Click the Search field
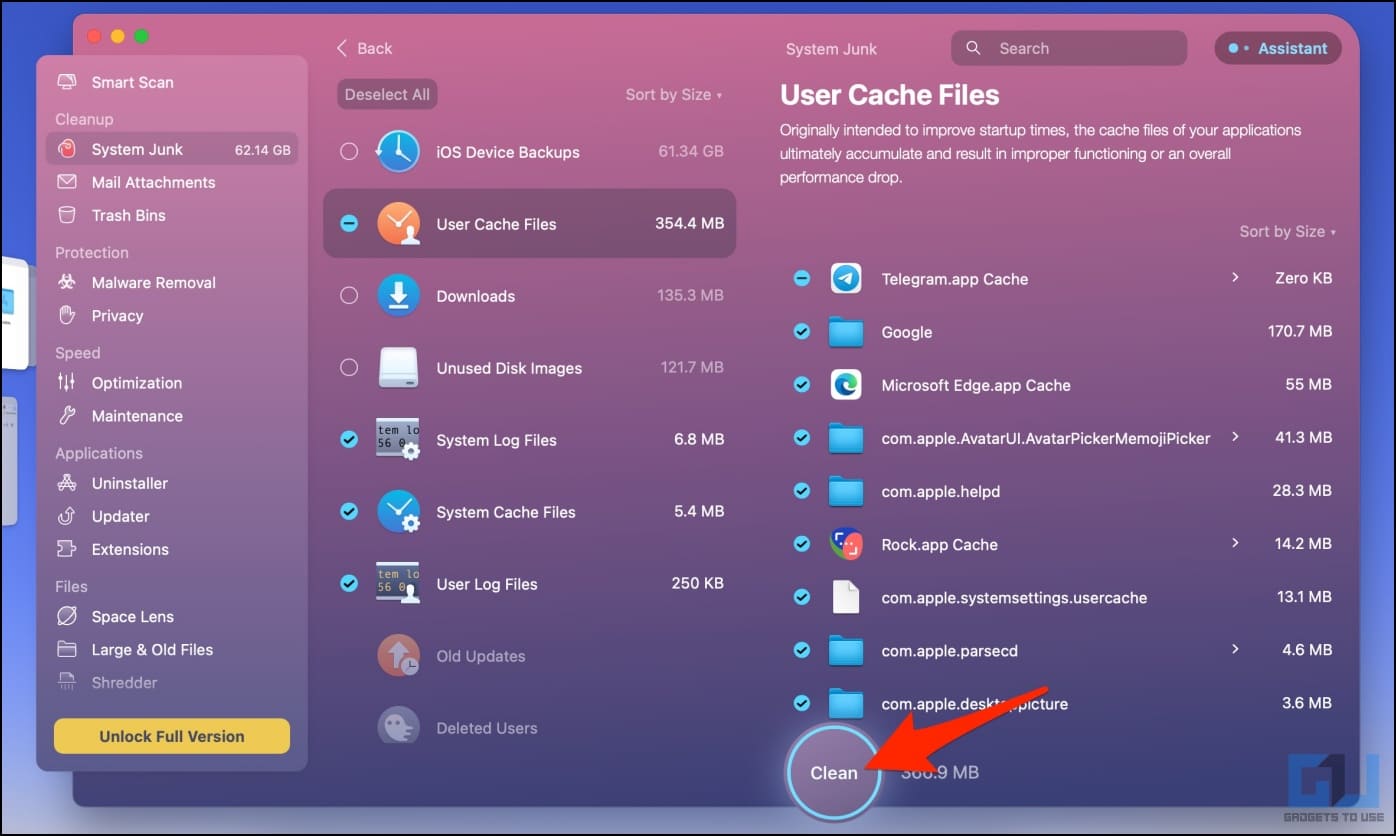This screenshot has width=1396, height=836. pyautogui.click(x=1069, y=48)
